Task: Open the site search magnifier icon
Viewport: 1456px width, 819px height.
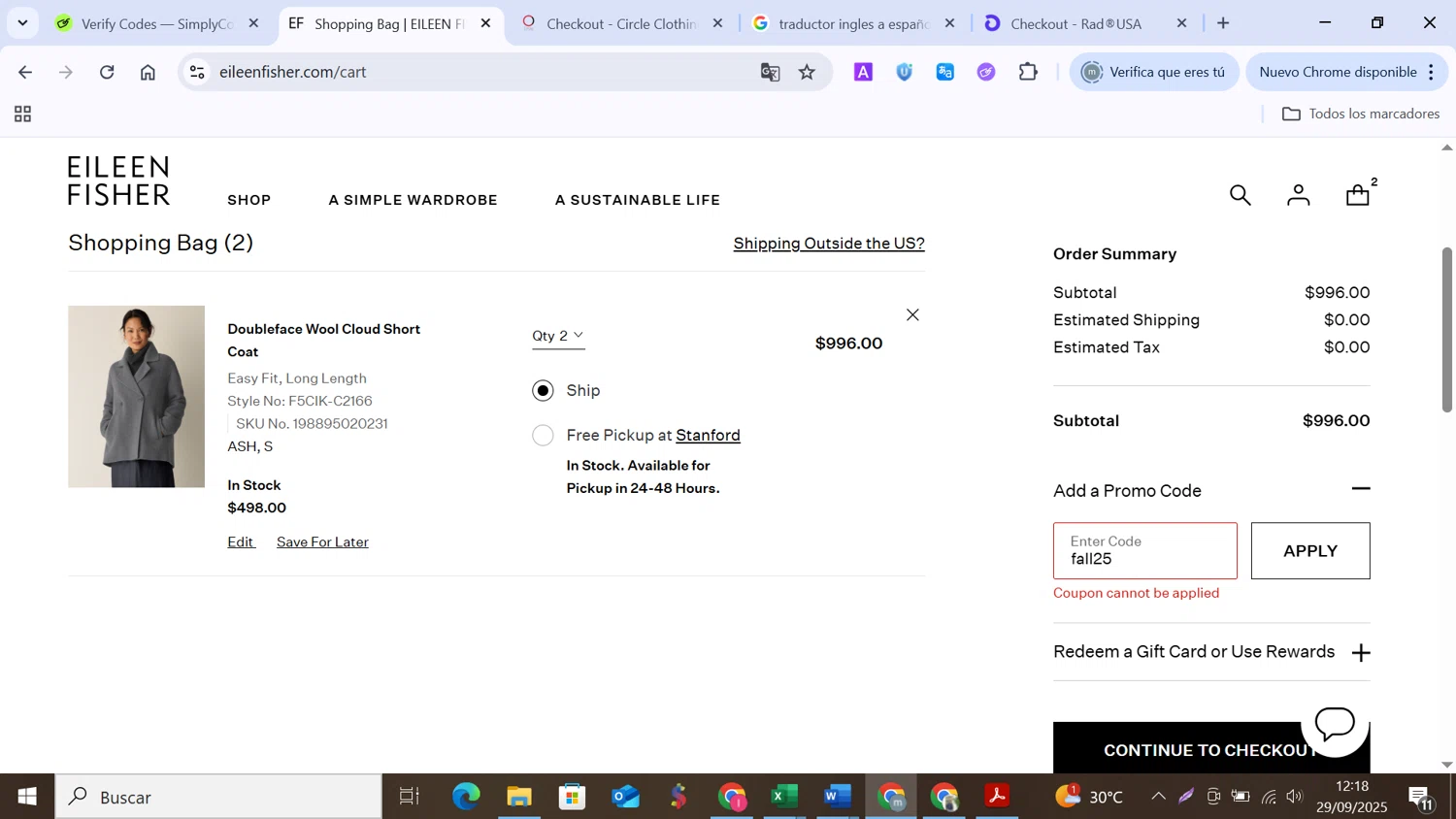Action: pyautogui.click(x=1240, y=195)
